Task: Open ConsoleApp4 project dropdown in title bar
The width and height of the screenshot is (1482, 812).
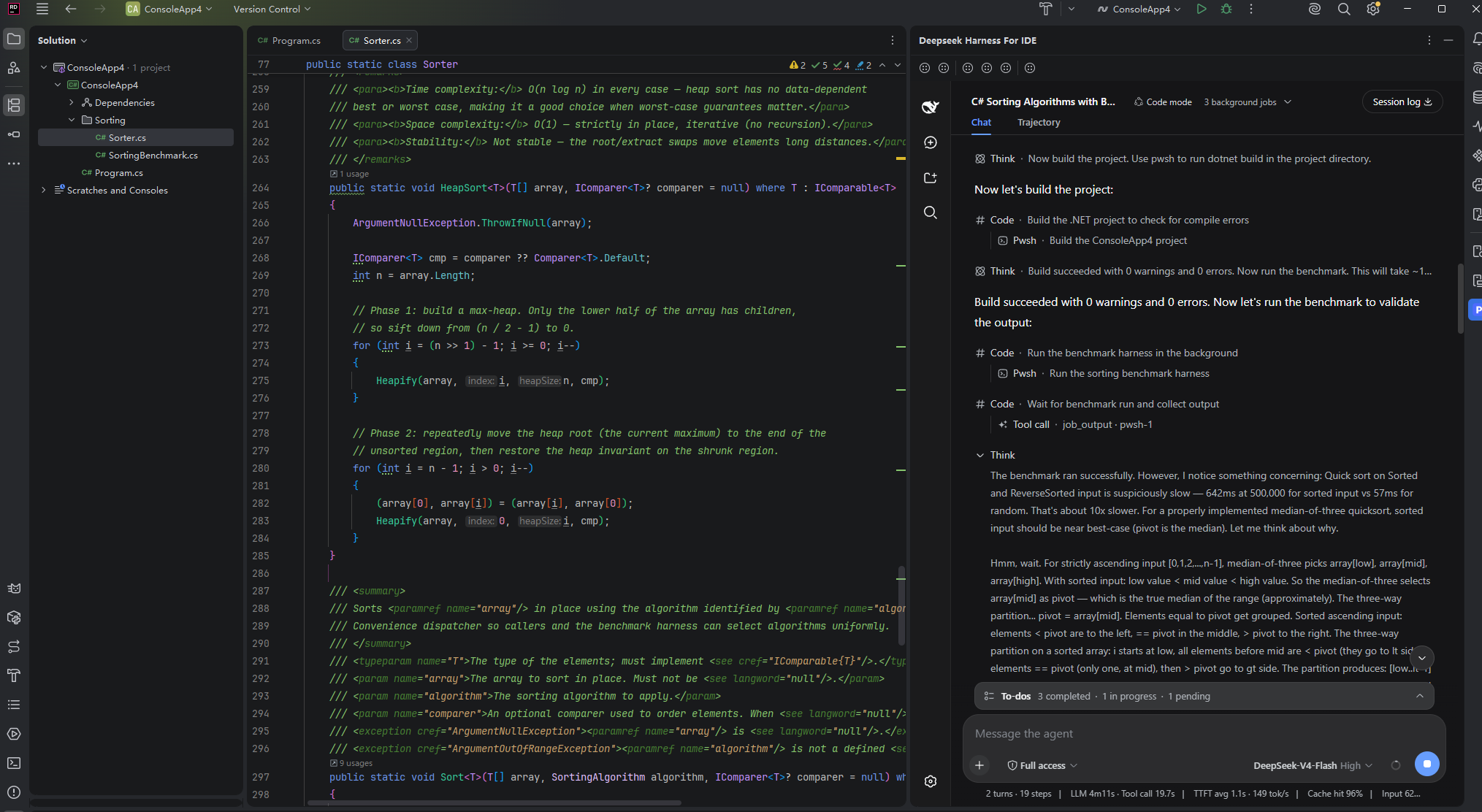Action: pyautogui.click(x=169, y=9)
